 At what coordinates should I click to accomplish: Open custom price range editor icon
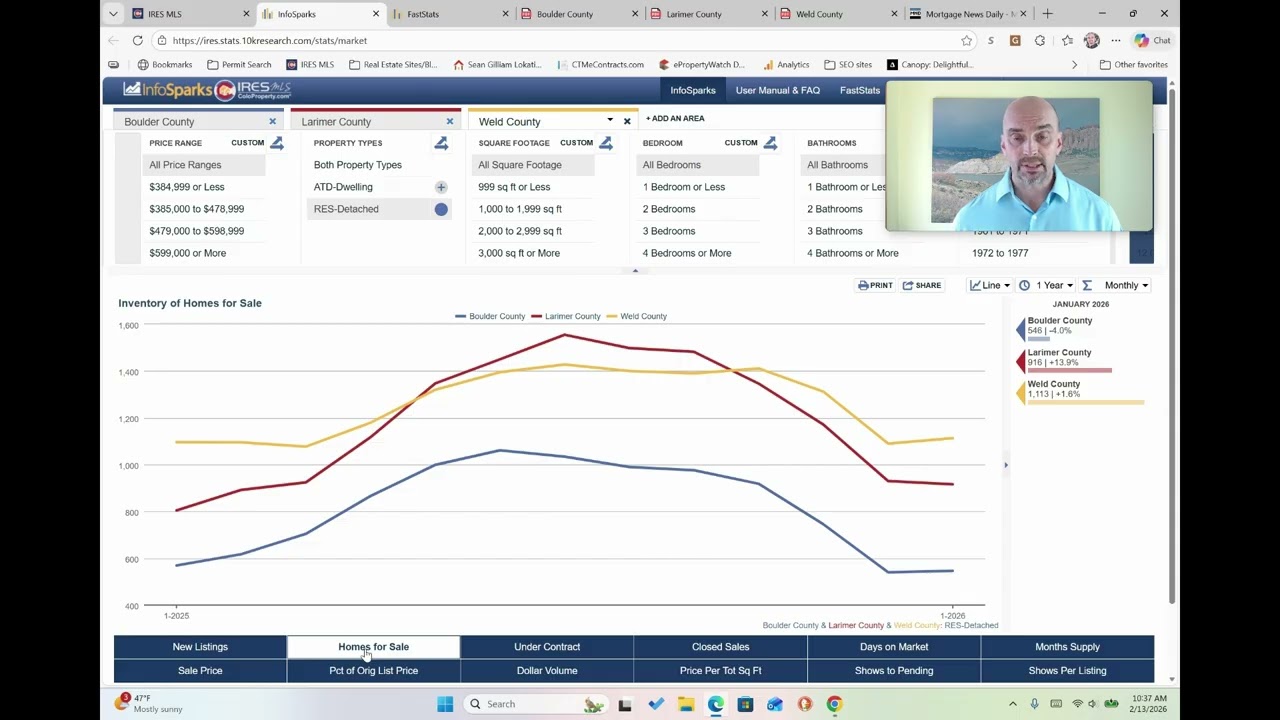[276, 143]
